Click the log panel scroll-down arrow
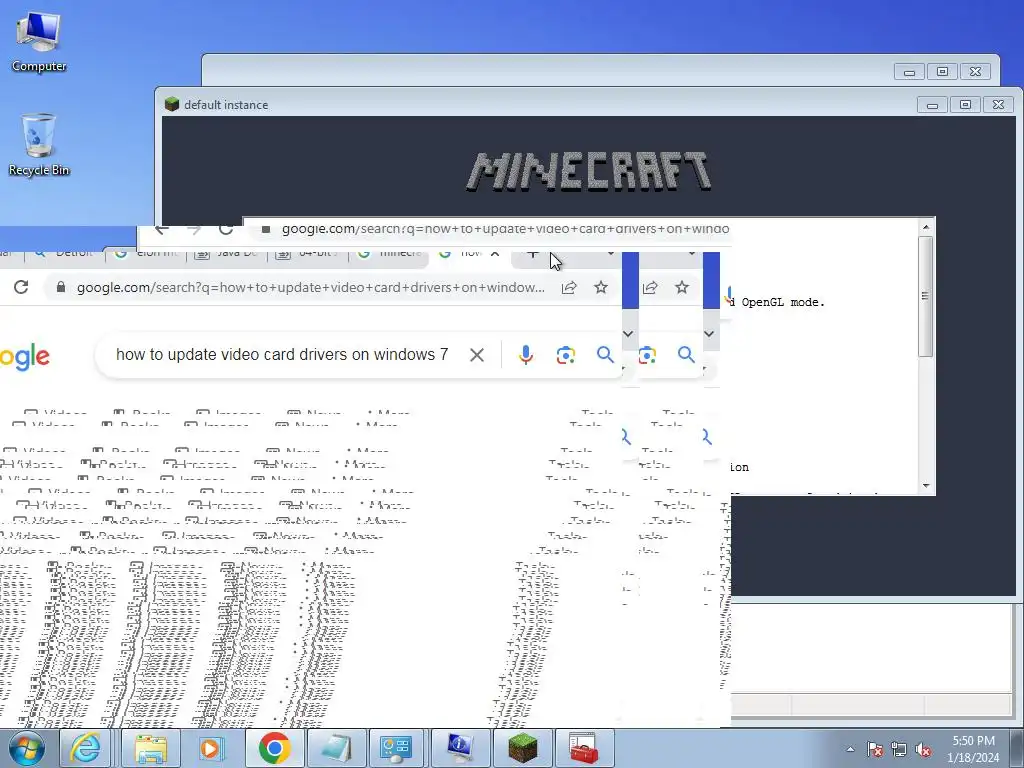1024x768 pixels. click(925, 486)
